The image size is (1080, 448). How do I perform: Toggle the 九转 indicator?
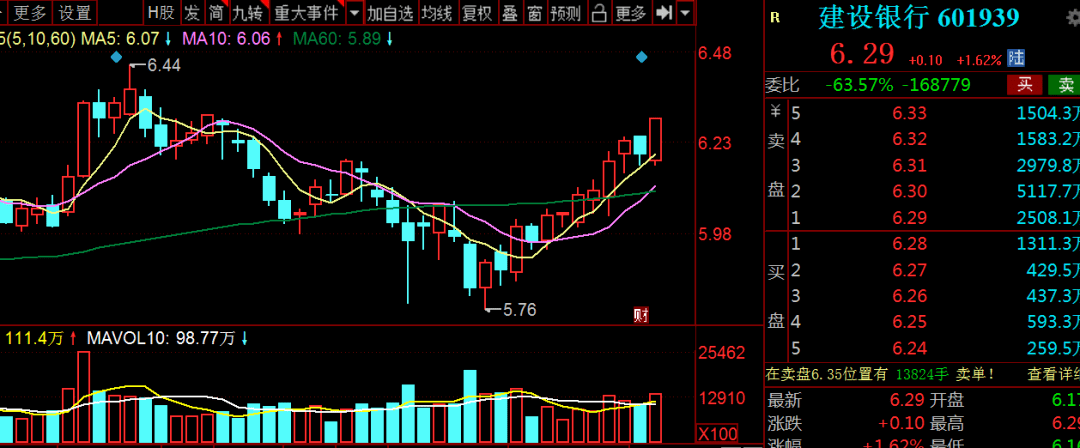[247, 12]
